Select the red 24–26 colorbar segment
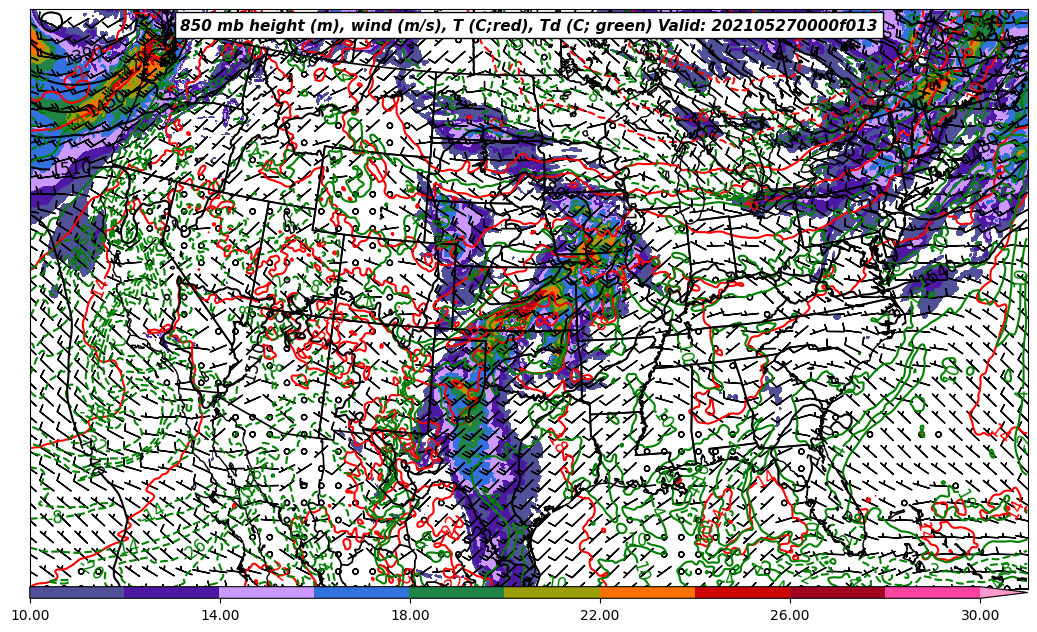 coord(742,592)
